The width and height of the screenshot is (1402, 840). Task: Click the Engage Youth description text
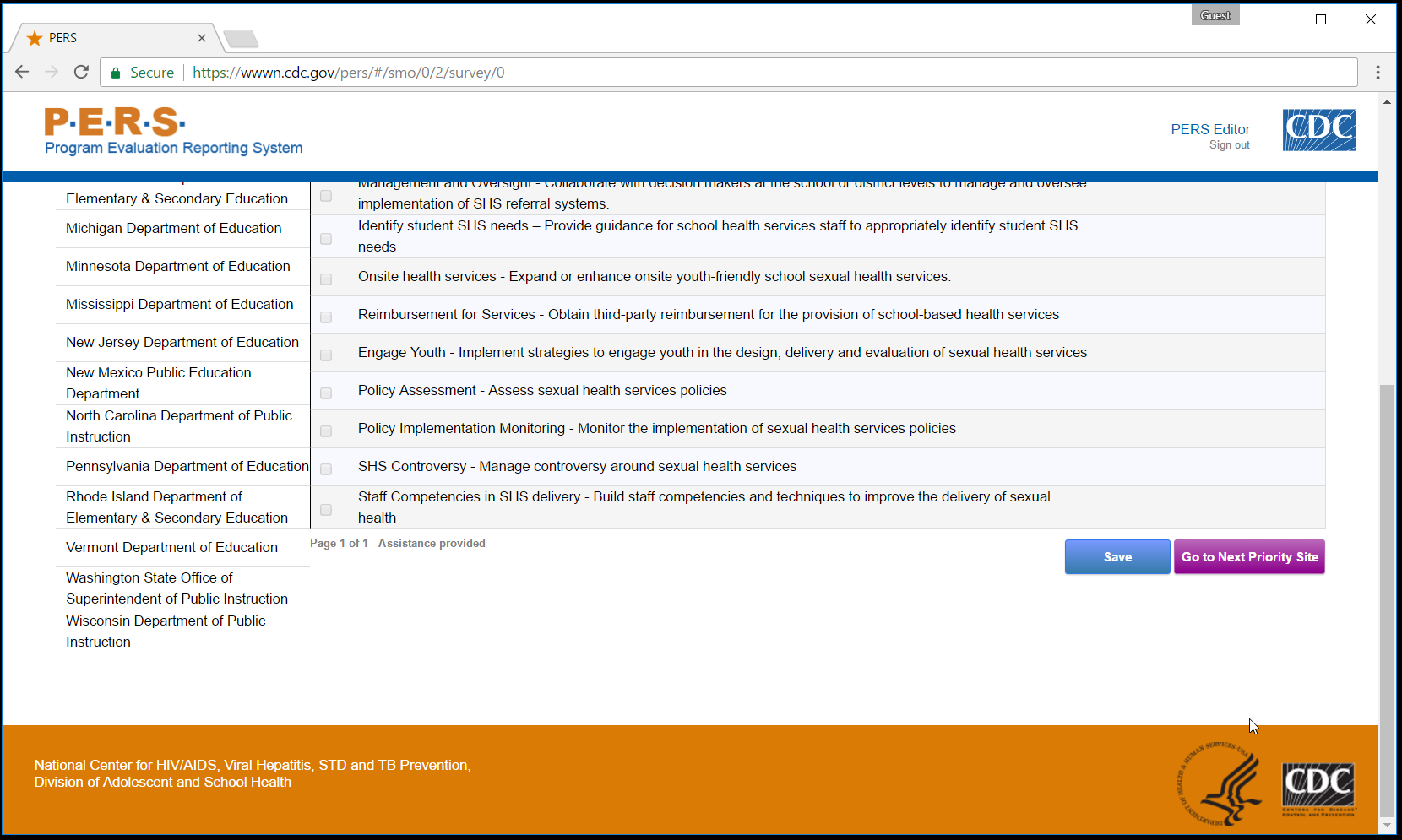coord(722,353)
